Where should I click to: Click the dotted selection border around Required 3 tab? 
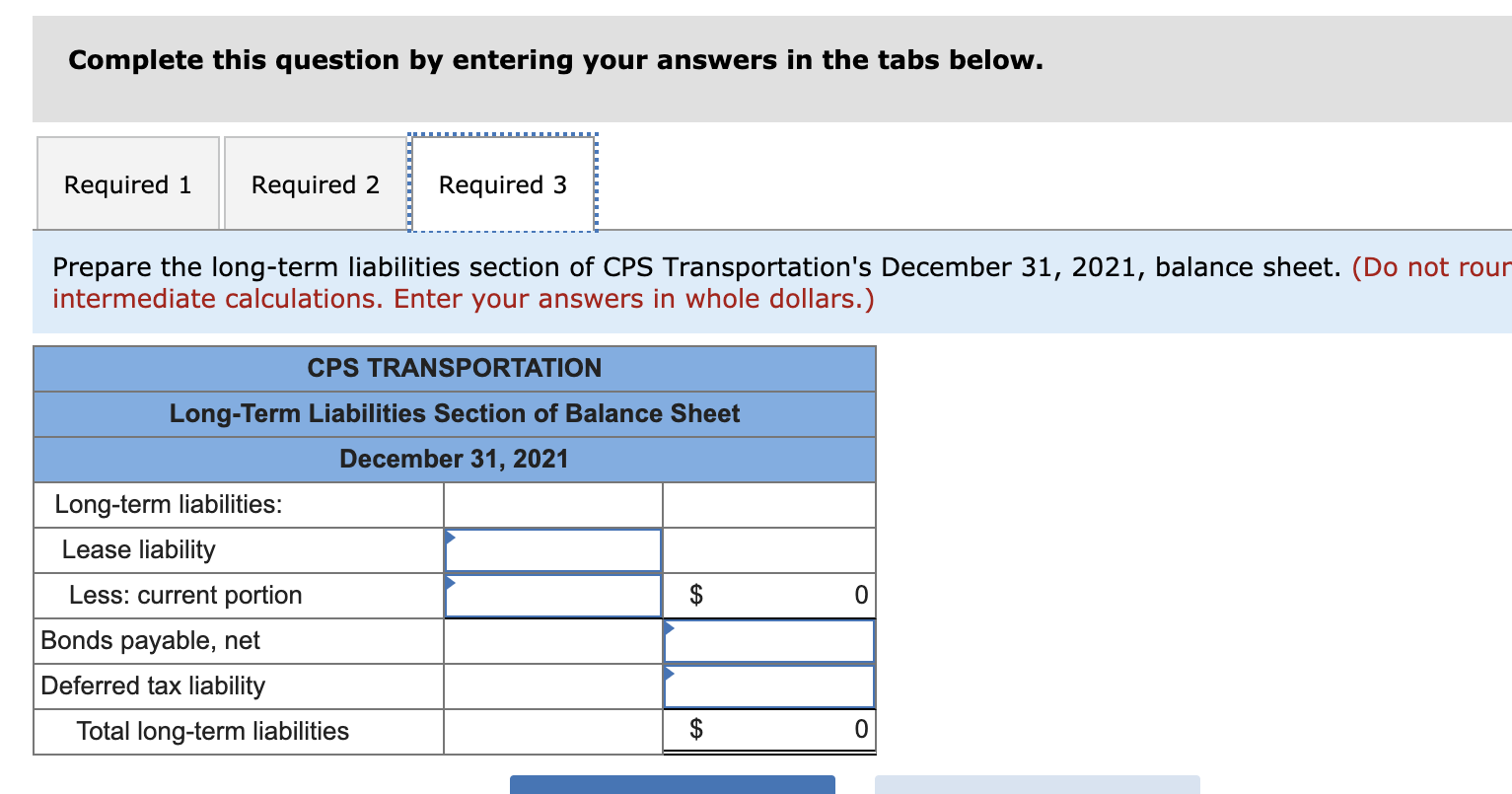click(x=501, y=136)
